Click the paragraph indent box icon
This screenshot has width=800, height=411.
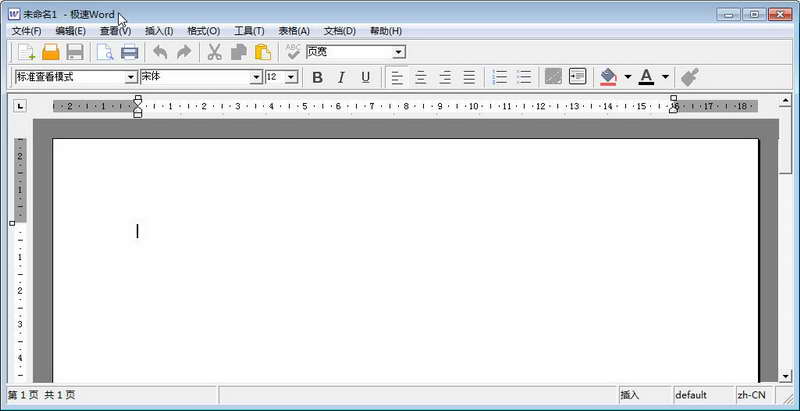(578, 77)
